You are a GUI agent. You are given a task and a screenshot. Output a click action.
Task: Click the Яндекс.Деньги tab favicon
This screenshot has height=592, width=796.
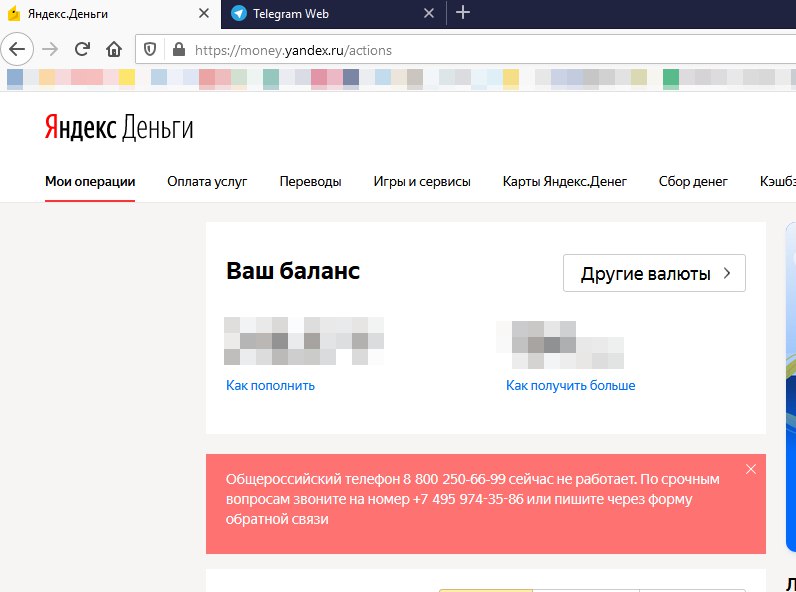coord(14,14)
